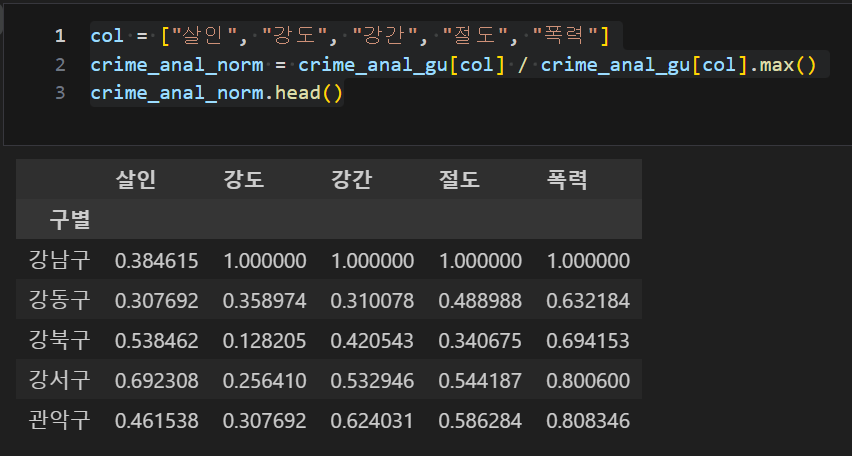852x456 pixels.
Task: Click the "폭력" string in the code list
Action: click(x=564, y=36)
